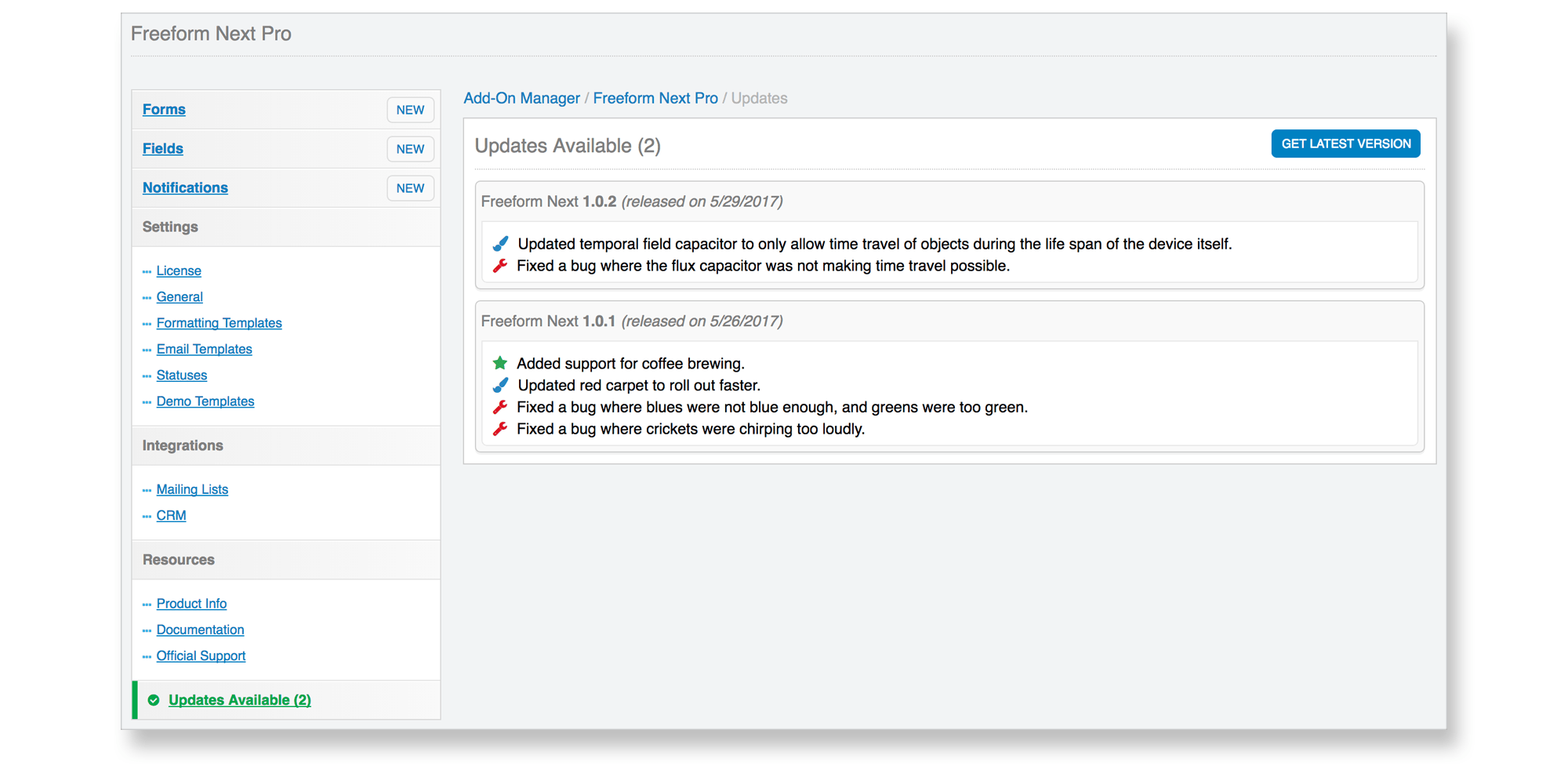Click NEW button next to Notifications
The height and width of the screenshot is (784, 1568).
click(x=410, y=188)
